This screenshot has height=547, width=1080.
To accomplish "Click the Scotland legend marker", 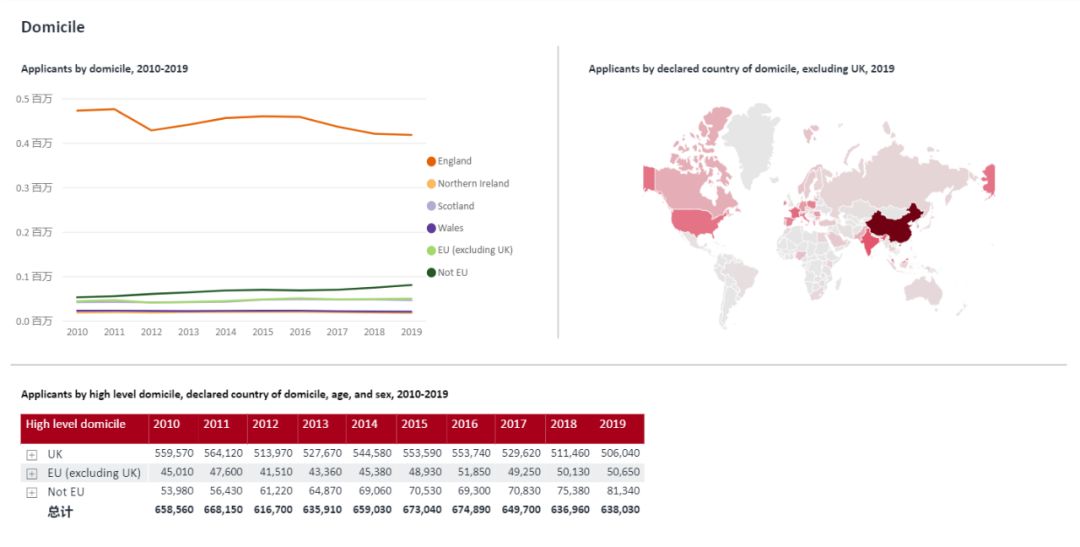I will [431, 206].
